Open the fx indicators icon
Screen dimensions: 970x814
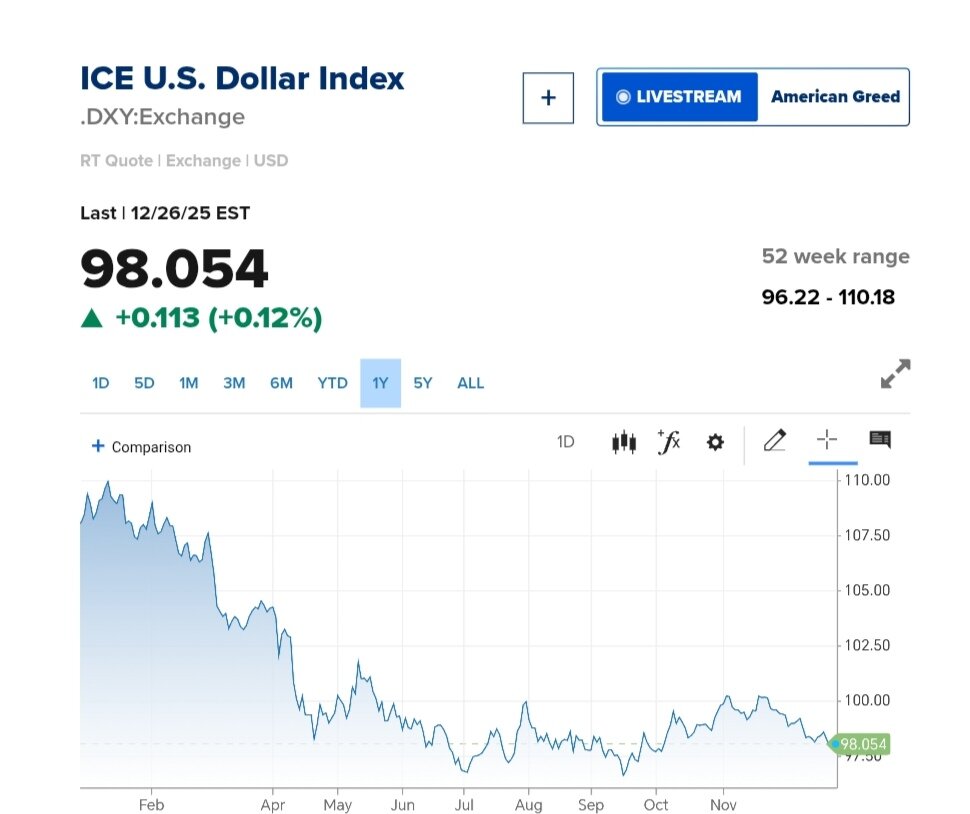click(x=669, y=441)
